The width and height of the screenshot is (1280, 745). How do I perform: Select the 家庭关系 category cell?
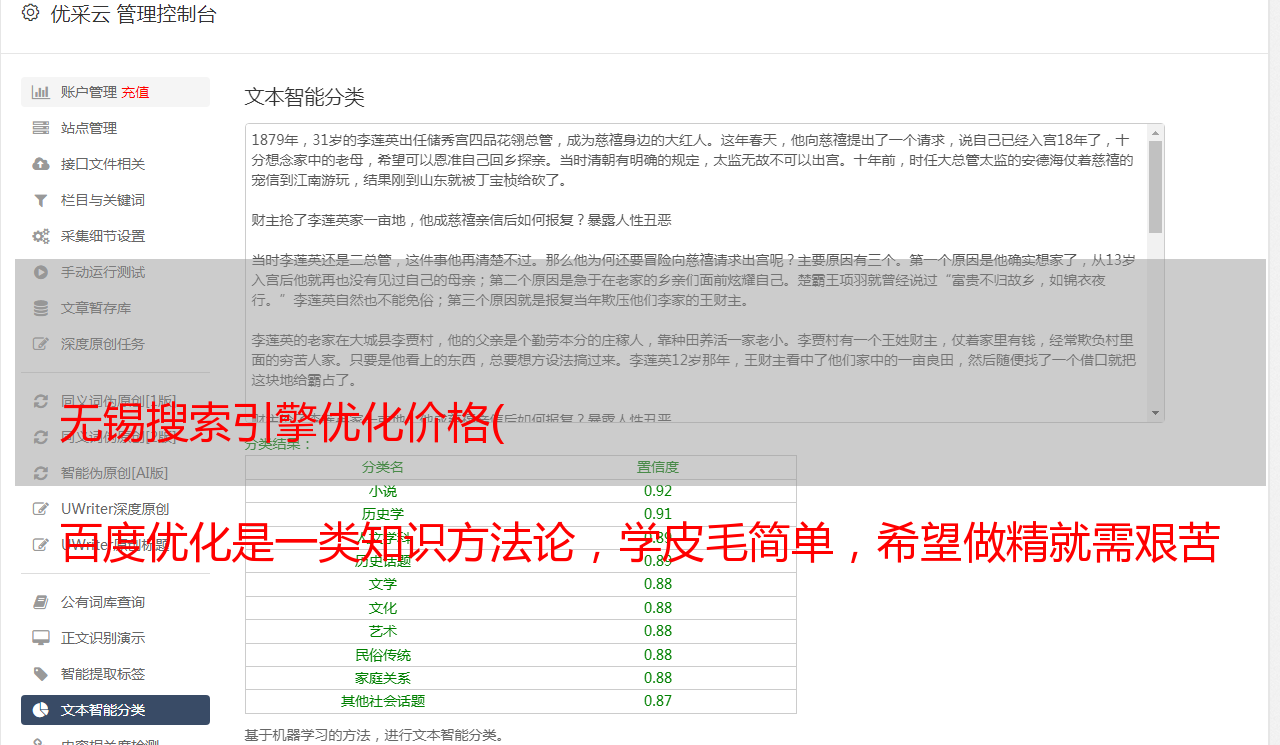point(383,678)
